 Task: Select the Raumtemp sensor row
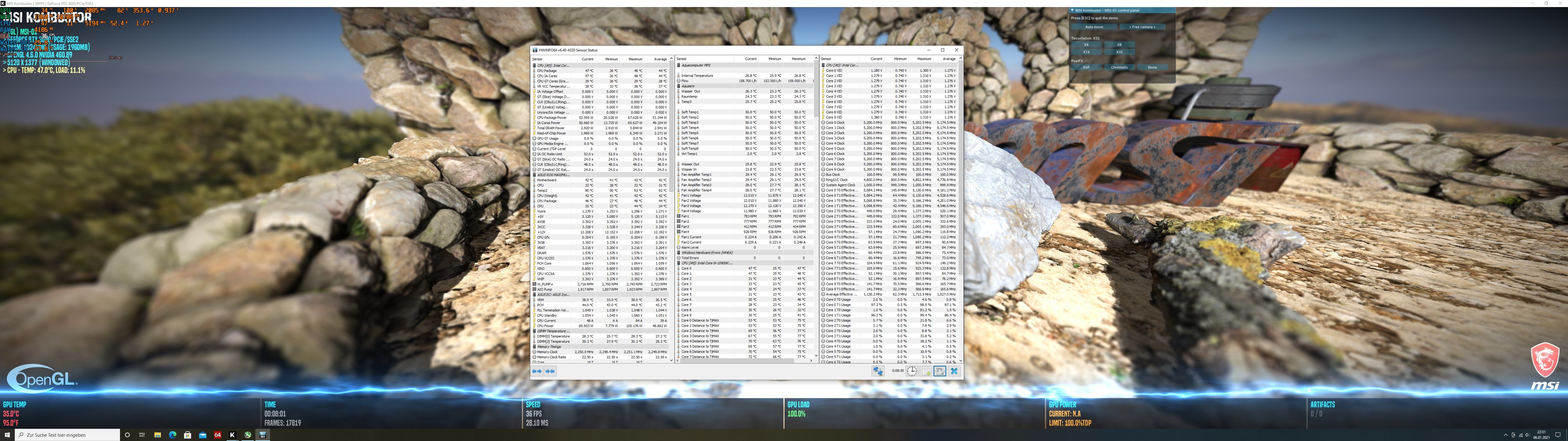click(x=745, y=96)
